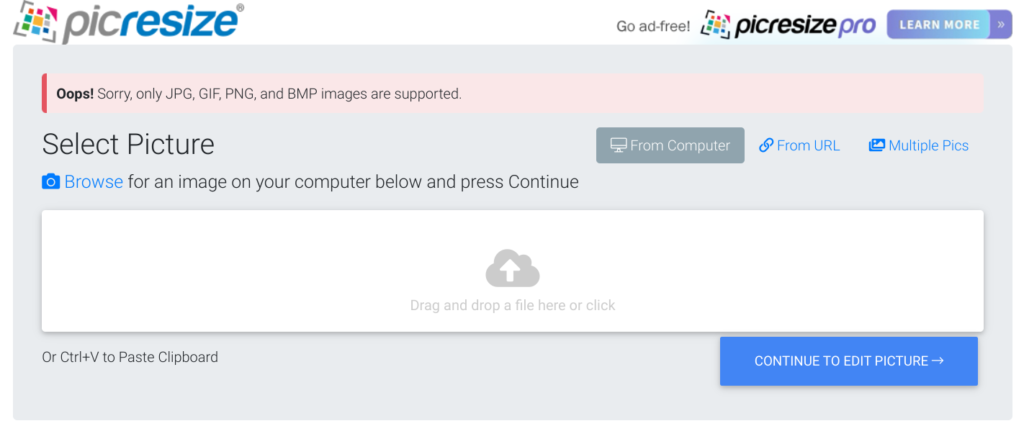Switch to the From URL tab
1024x426 pixels.
tap(799, 145)
